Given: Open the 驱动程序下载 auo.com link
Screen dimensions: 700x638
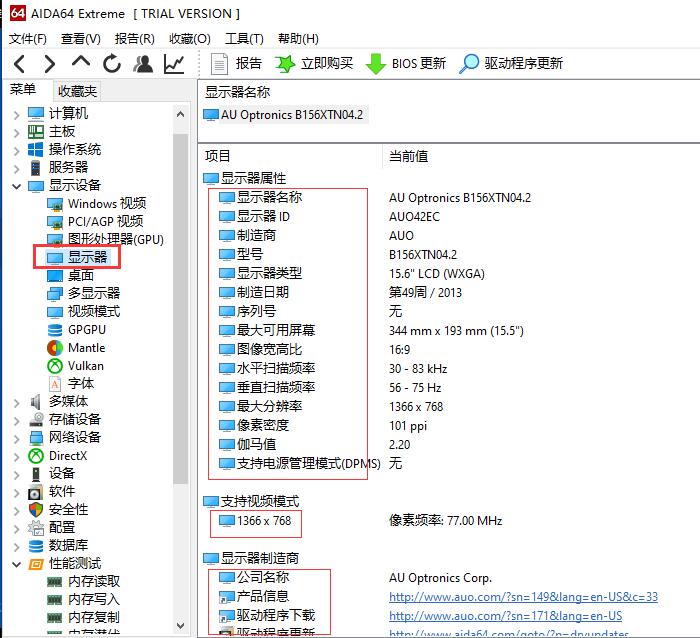Looking at the screenshot, I should 505,616.
